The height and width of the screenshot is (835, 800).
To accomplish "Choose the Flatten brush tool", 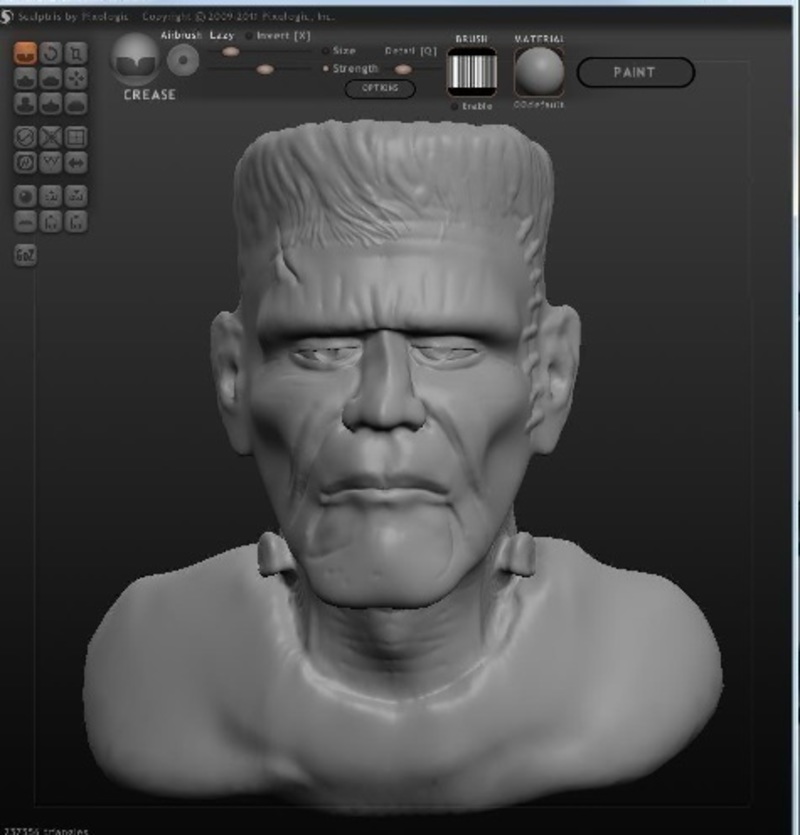I will click(x=51, y=79).
